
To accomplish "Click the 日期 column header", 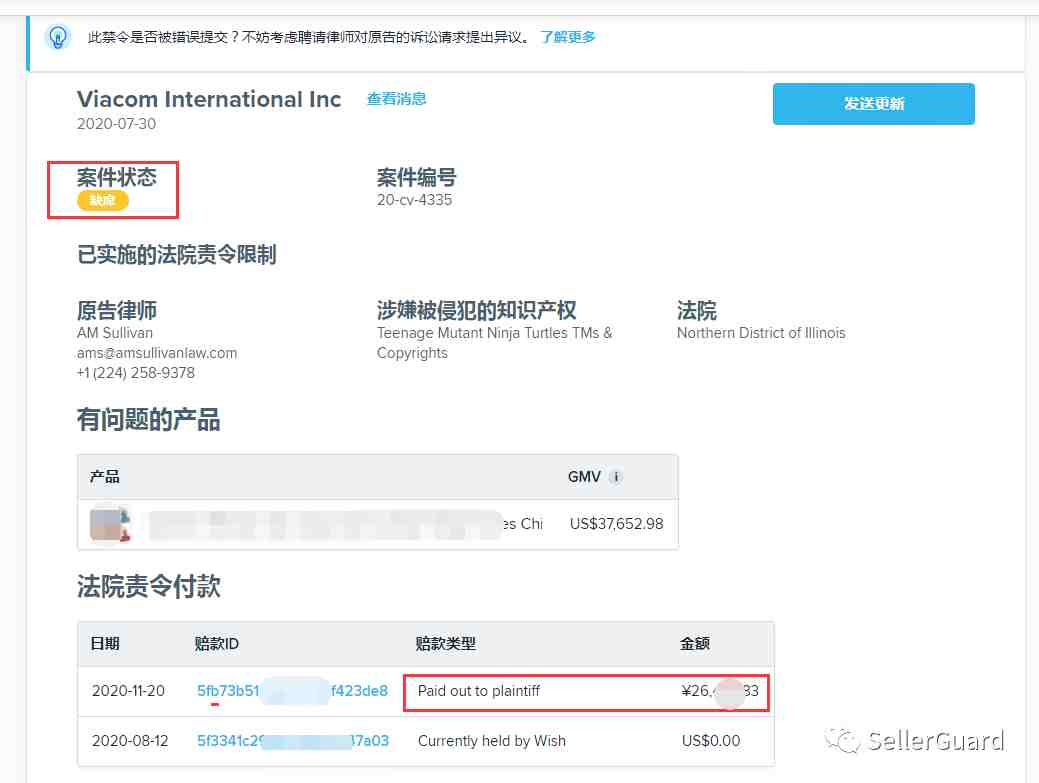I will click(105, 644).
